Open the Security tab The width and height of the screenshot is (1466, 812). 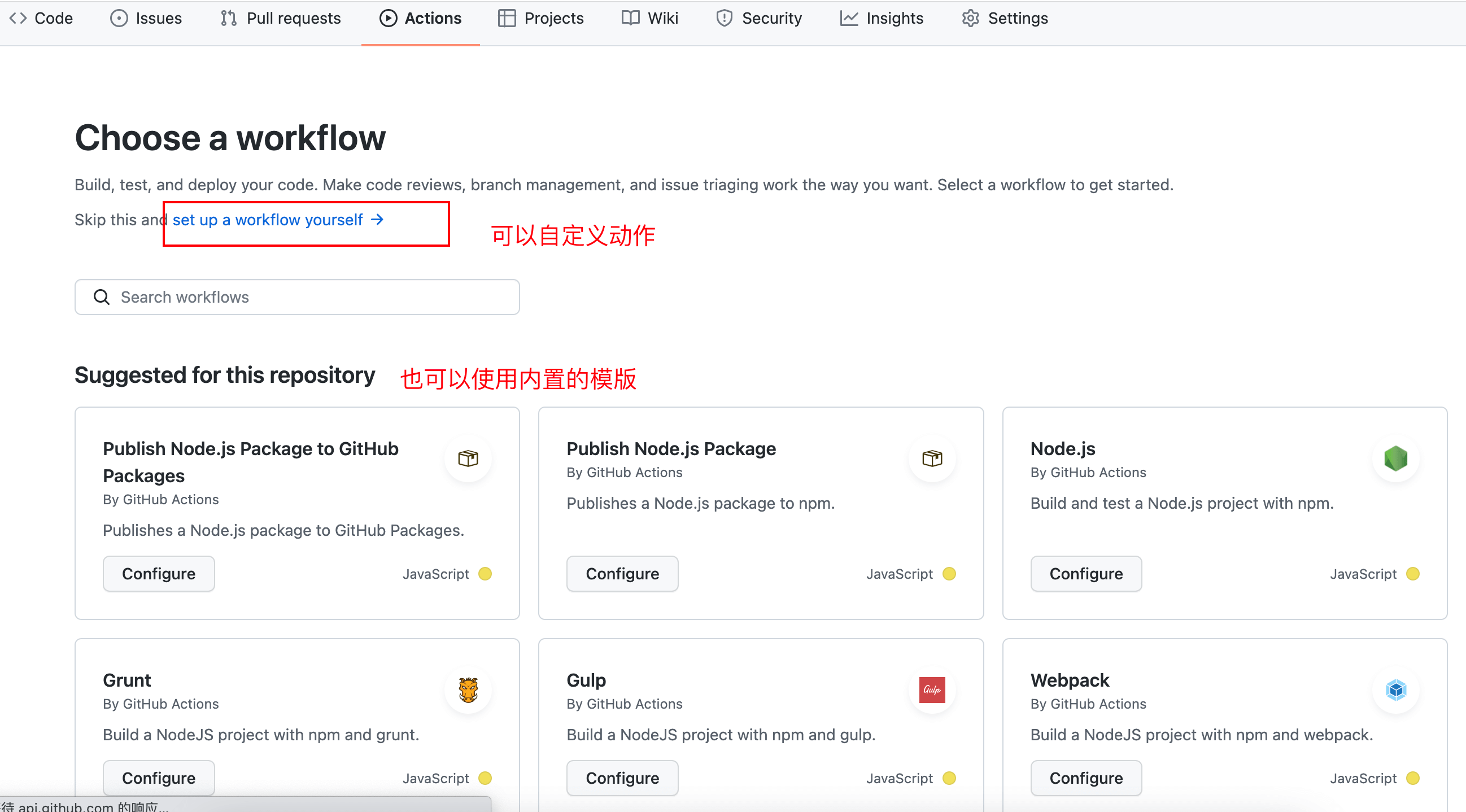pyautogui.click(x=759, y=18)
